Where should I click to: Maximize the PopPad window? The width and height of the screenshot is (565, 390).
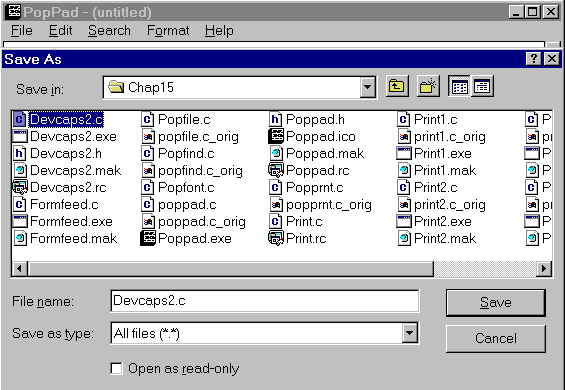pyautogui.click(x=533, y=12)
